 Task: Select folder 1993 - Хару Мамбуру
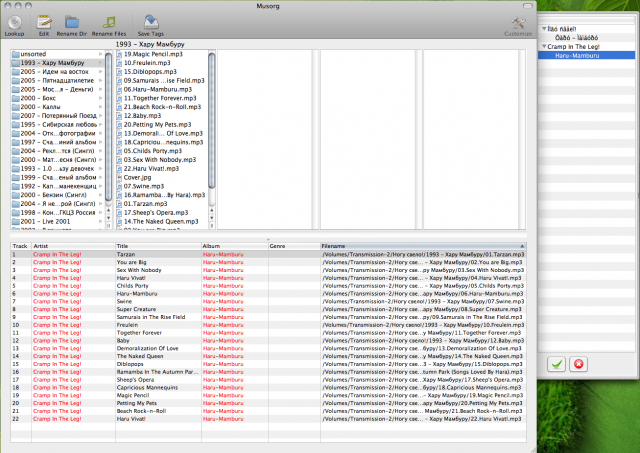pos(57,63)
